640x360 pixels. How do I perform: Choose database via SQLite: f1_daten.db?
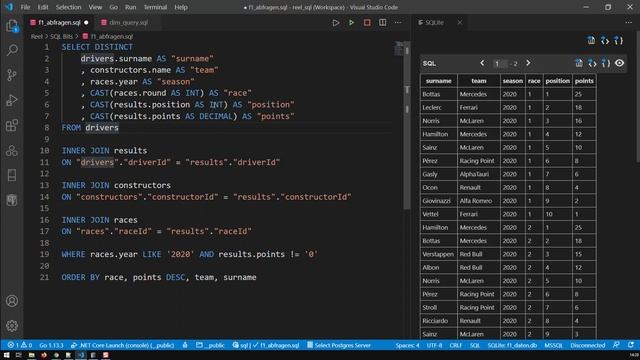coord(512,345)
